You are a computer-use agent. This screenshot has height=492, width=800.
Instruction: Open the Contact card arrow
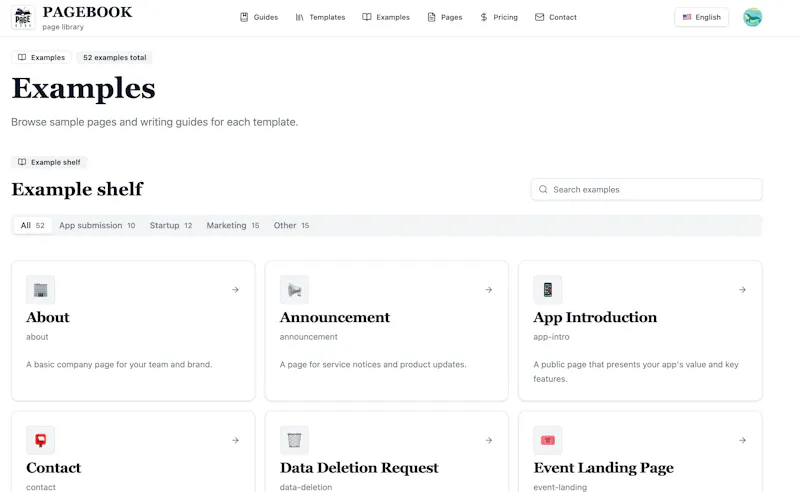pos(235,440)
